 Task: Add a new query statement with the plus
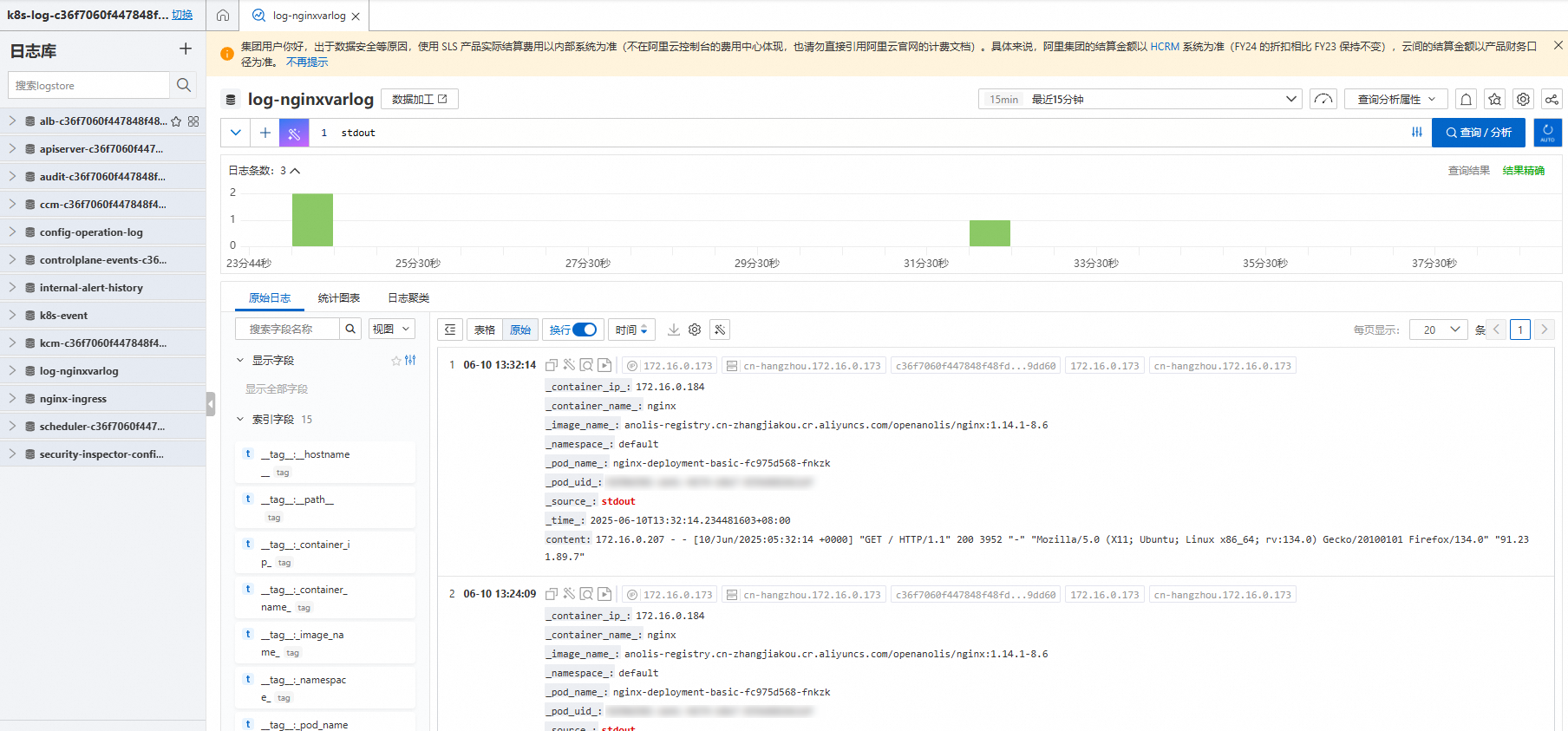265,133
